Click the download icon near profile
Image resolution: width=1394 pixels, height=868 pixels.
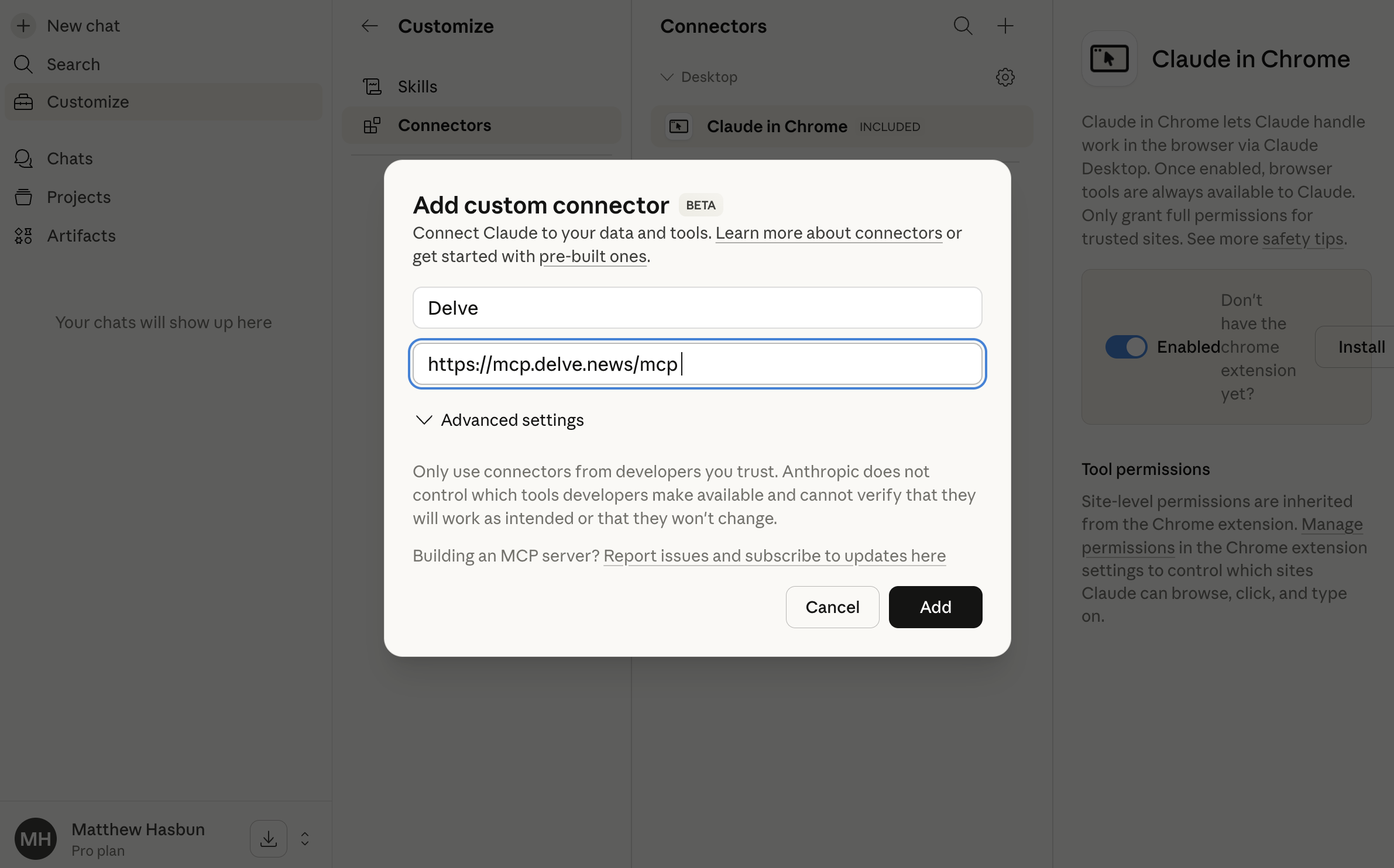(268, 839)
